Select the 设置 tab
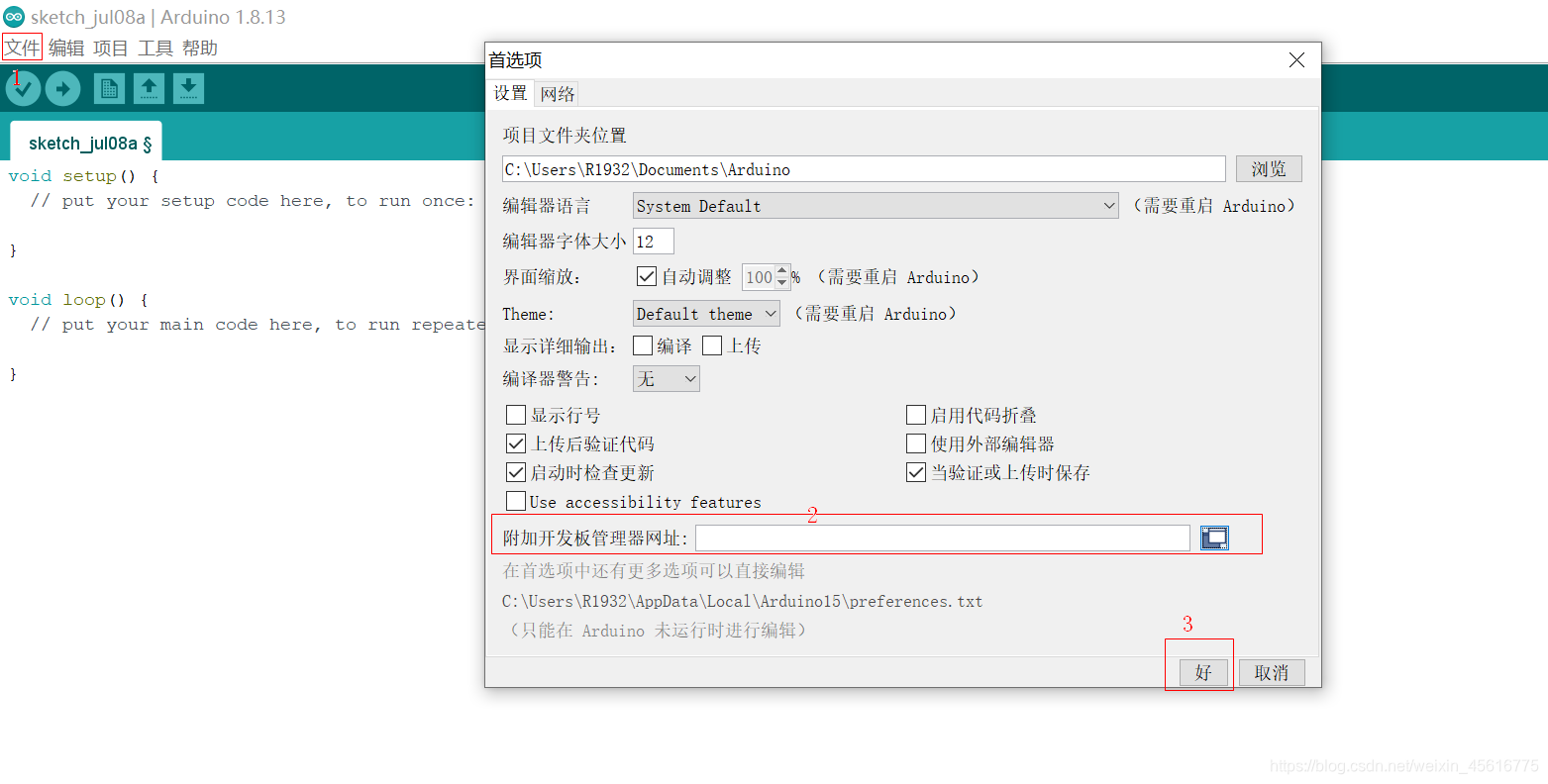This screenshot has height=784, width=1548. tap(511, 93)
